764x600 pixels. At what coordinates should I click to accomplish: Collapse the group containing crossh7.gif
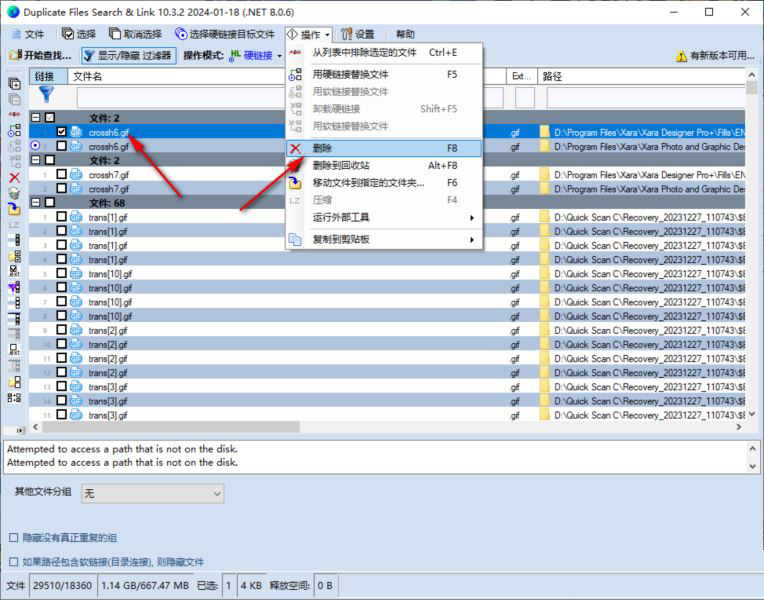click(x=36, y=160)
